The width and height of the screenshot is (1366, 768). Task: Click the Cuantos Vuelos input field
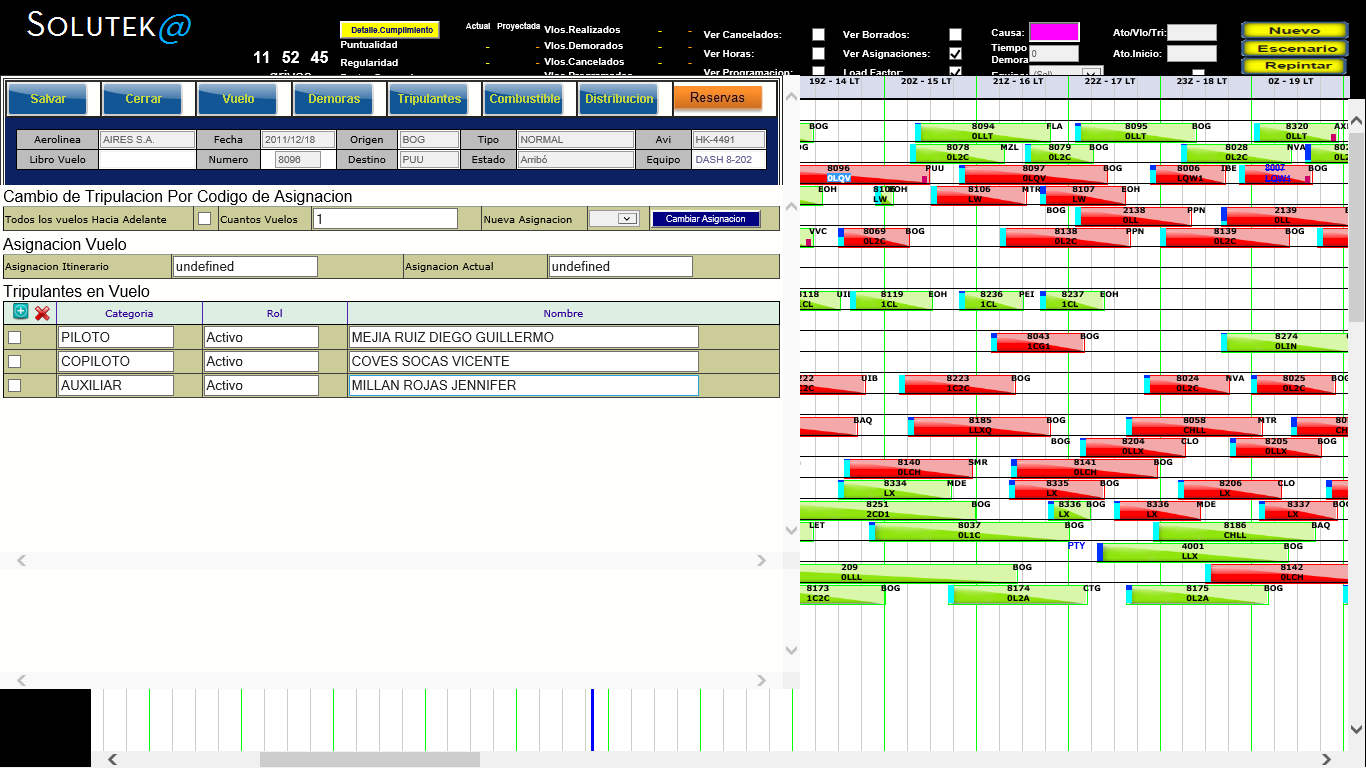[385, 219]
